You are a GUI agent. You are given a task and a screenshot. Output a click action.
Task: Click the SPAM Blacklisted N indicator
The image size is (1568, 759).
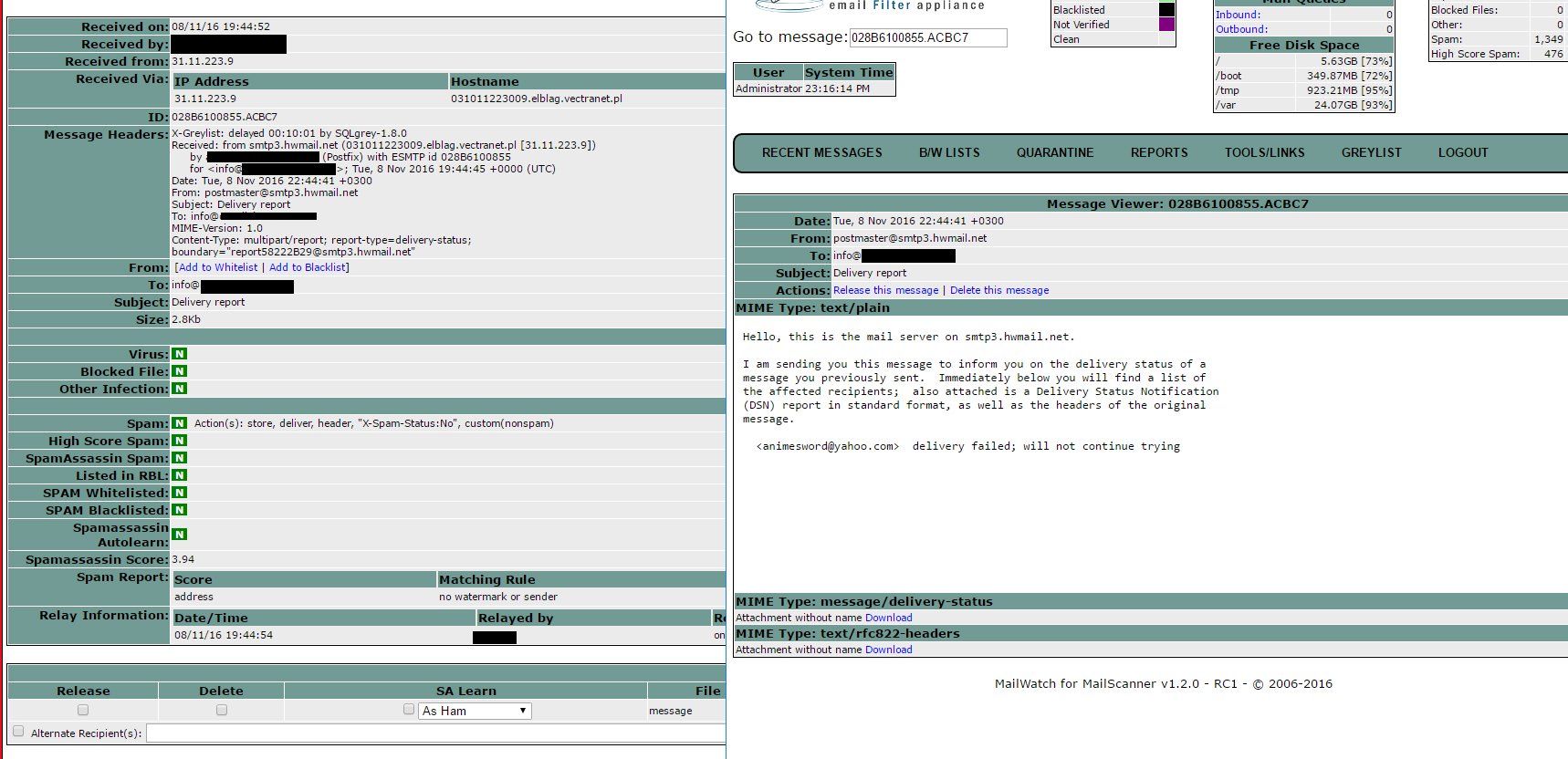[180, 510]
